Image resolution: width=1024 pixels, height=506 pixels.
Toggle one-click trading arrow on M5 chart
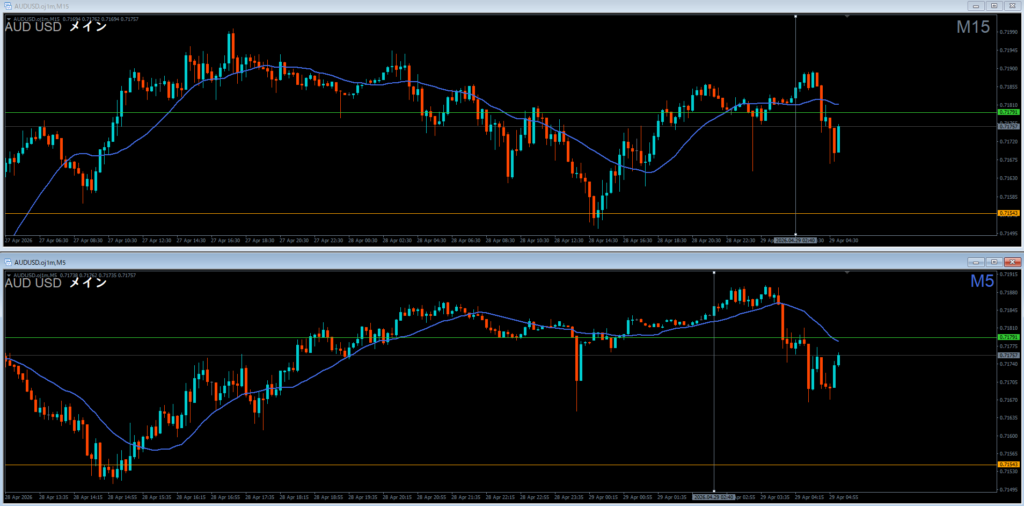pyautogui.click(x=7, y=274)
